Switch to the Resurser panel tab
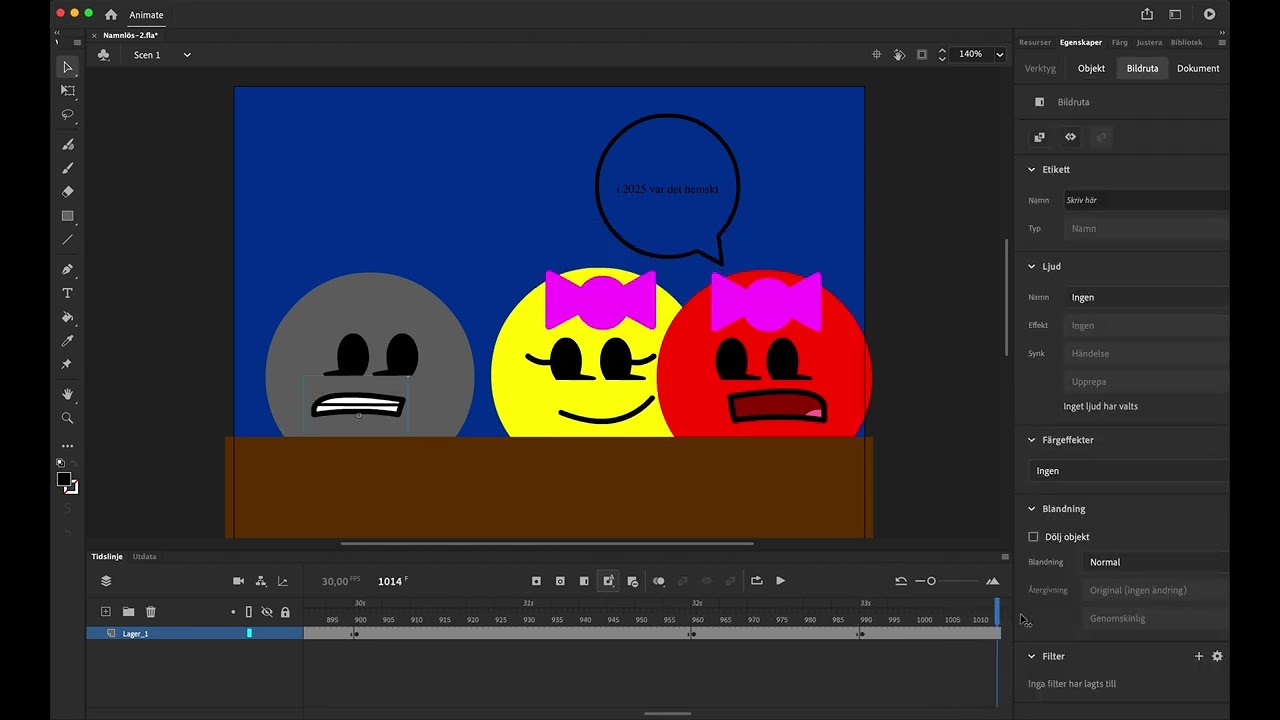1280x720 pixels. pyautogui.click(x=1035, y=42)
